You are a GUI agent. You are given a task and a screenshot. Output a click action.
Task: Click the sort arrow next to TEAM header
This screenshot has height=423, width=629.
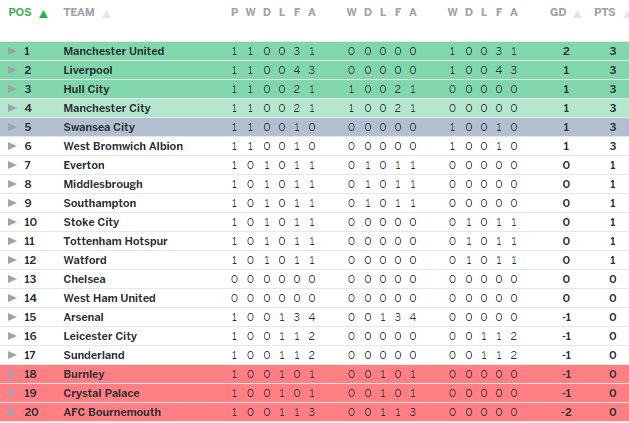pyautogui.click(x=107, y=14)
